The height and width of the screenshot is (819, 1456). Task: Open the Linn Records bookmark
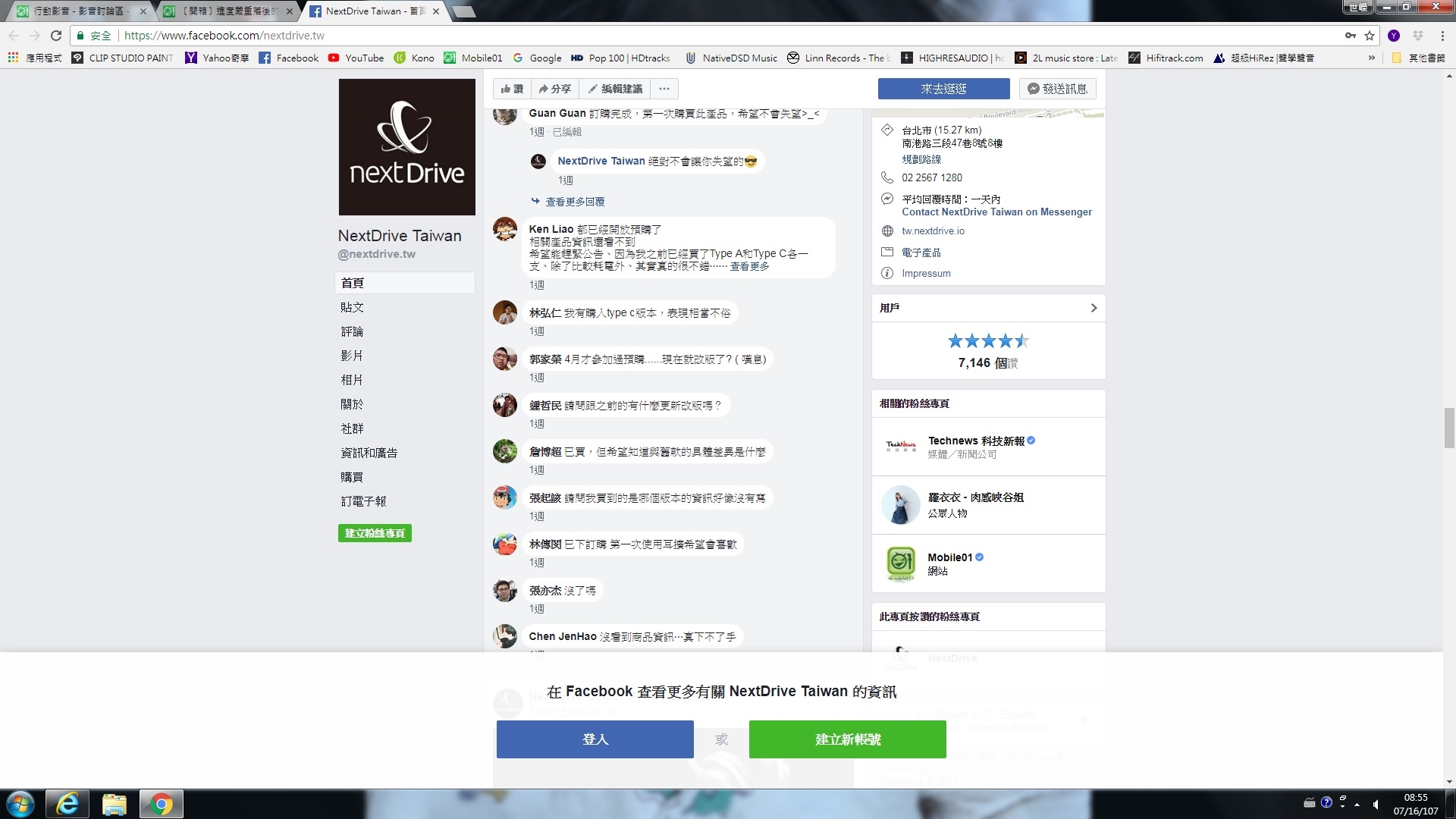839,58
